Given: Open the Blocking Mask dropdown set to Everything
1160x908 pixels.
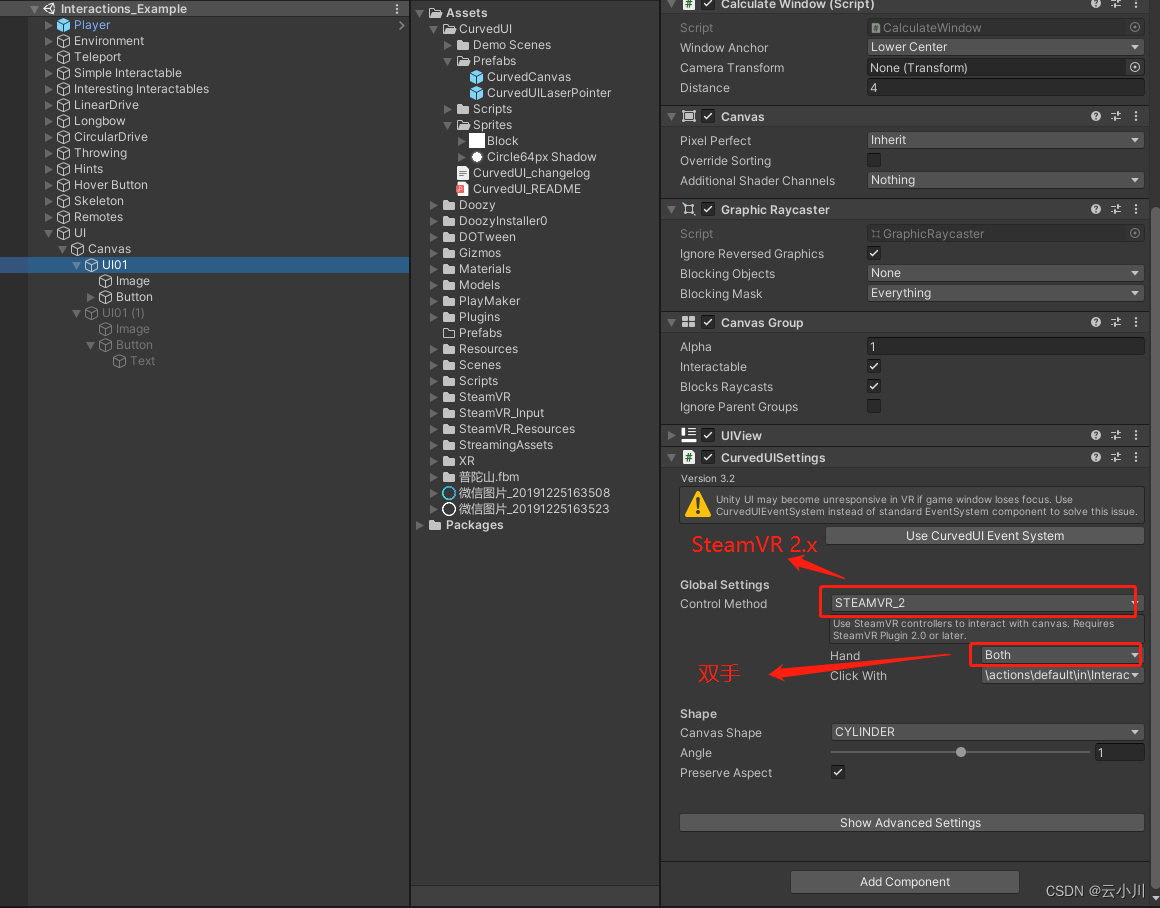Looking at the screenshot, I should (1004, 293).
